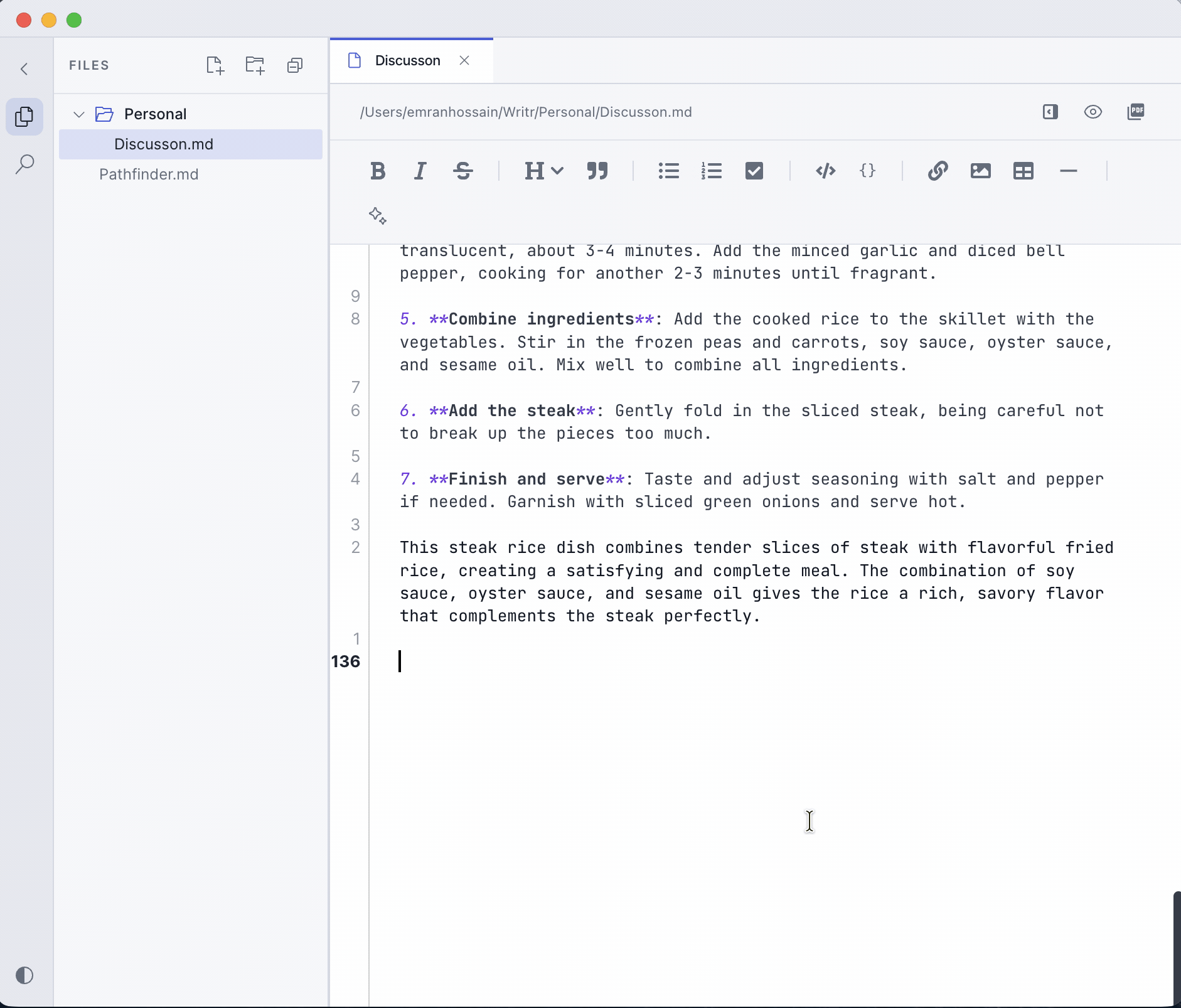Toggle the preview eye icon
Image resolution: width=1181 pixels, height=1008 pixels.
point(1093,112)
